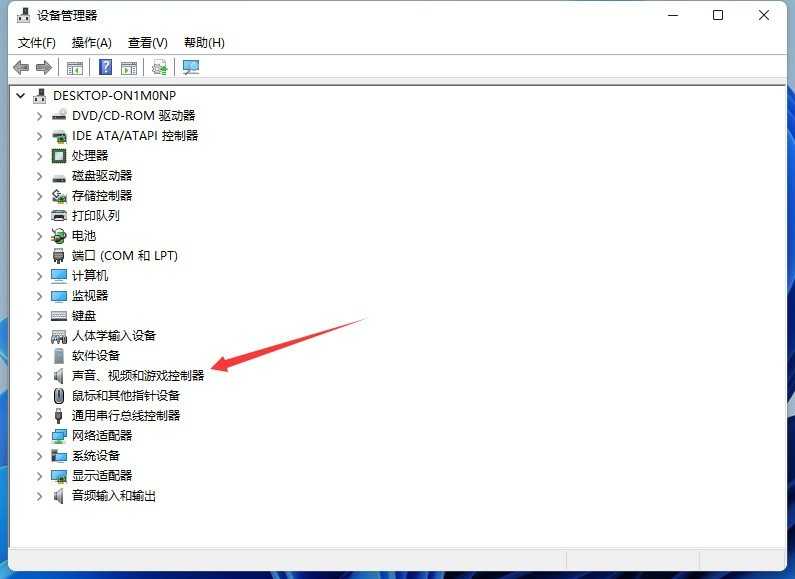Open the 帮助(H) menu
The height and width of the screenshot is (579, 795).
click(x=204, y=43)
